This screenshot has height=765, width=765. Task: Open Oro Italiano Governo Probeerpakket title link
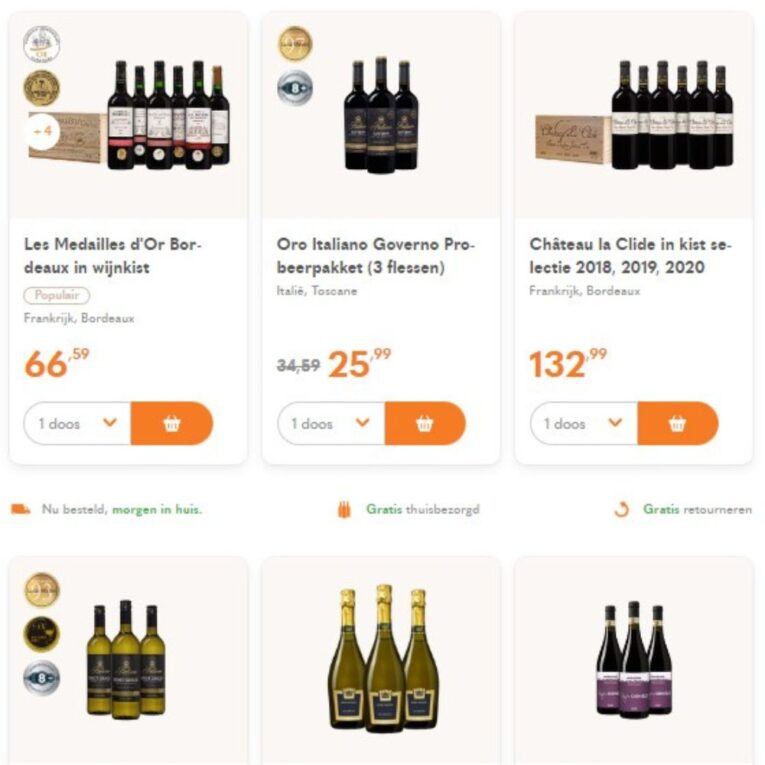point(376,256)
